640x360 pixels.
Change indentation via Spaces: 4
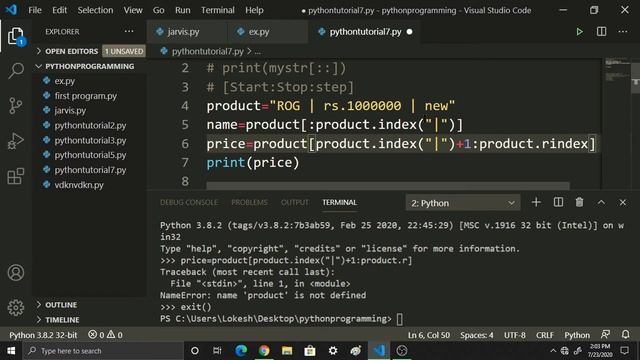coord(477,335)
